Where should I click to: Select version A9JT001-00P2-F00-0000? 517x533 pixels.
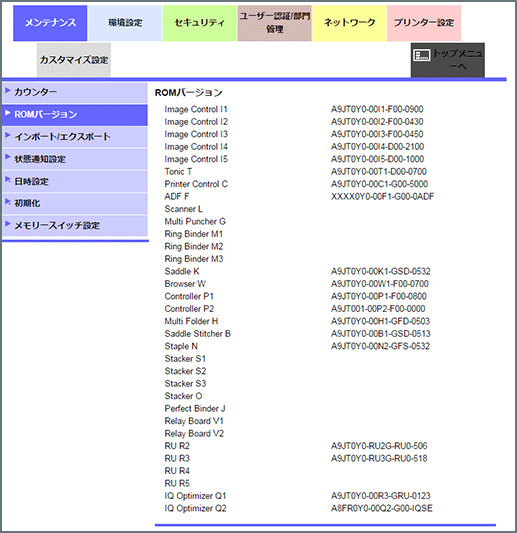click(x=378, y=309)
